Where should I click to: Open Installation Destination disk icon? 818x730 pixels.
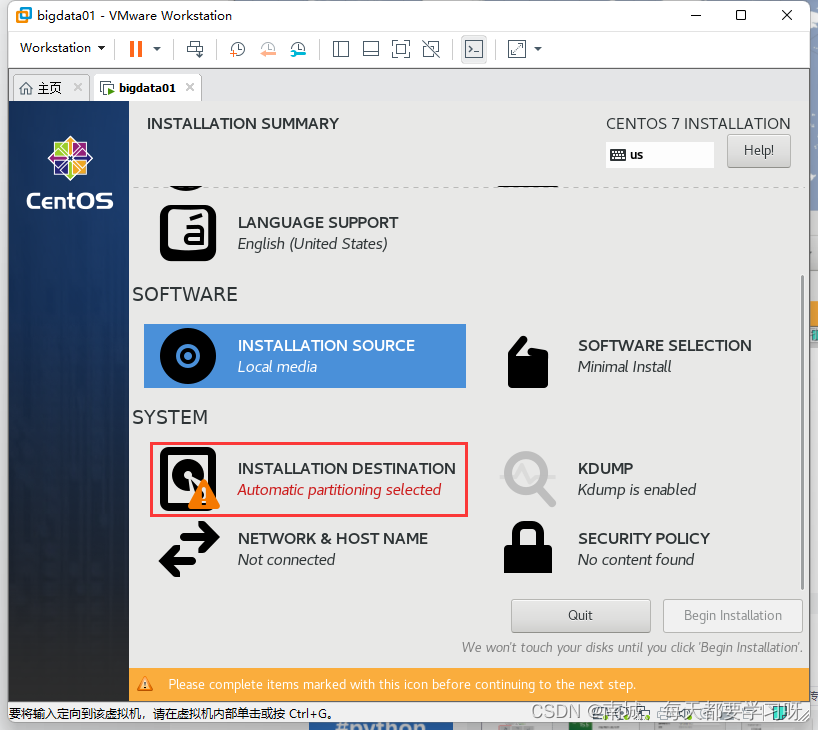[x=189, y=479]
